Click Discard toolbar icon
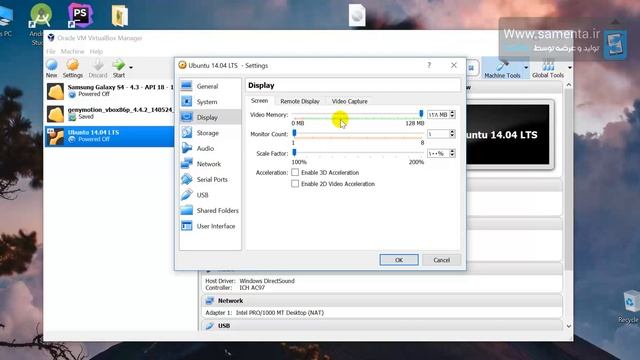 pos(98,68)
